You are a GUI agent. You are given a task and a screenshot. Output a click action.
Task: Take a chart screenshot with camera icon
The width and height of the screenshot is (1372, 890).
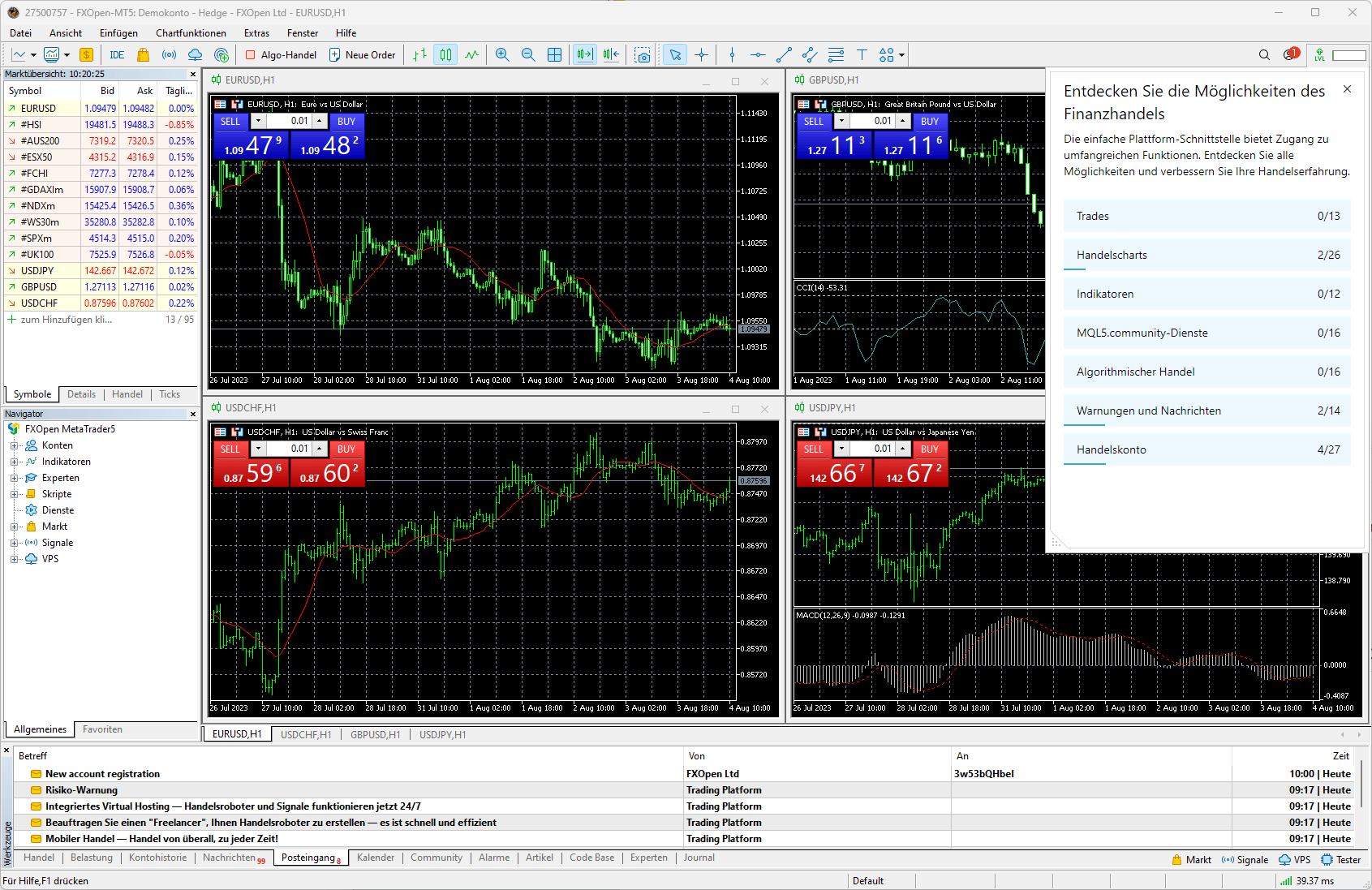click(x=643, y=55)
